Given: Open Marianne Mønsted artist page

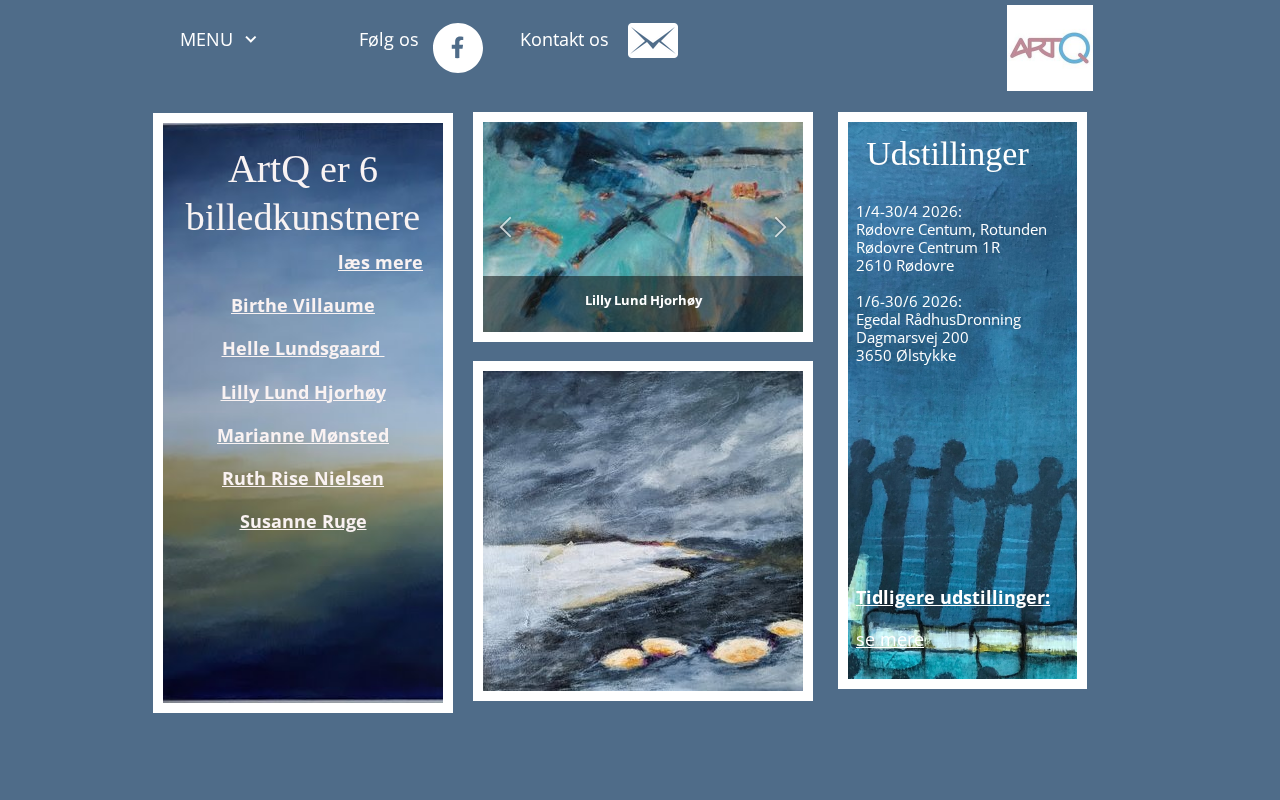Looking at the screenshot, I should coord(303,435).
